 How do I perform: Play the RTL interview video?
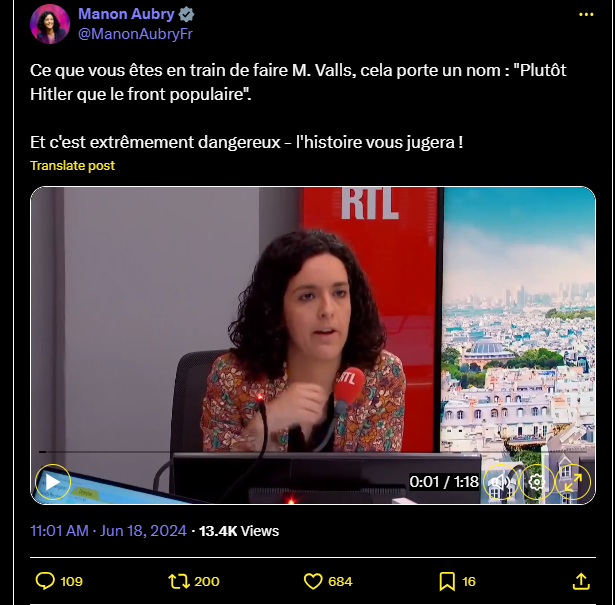point(53,482)
